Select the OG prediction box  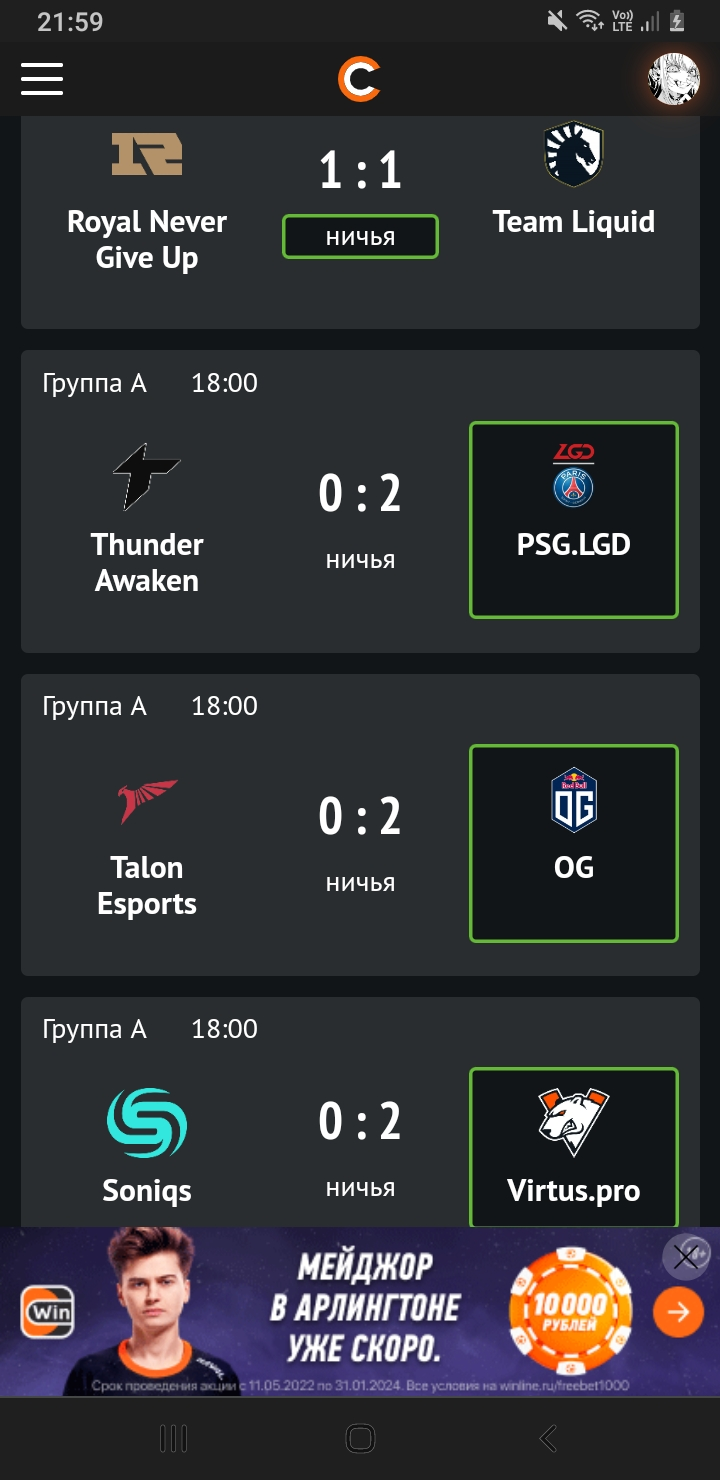tap(574, 843)
